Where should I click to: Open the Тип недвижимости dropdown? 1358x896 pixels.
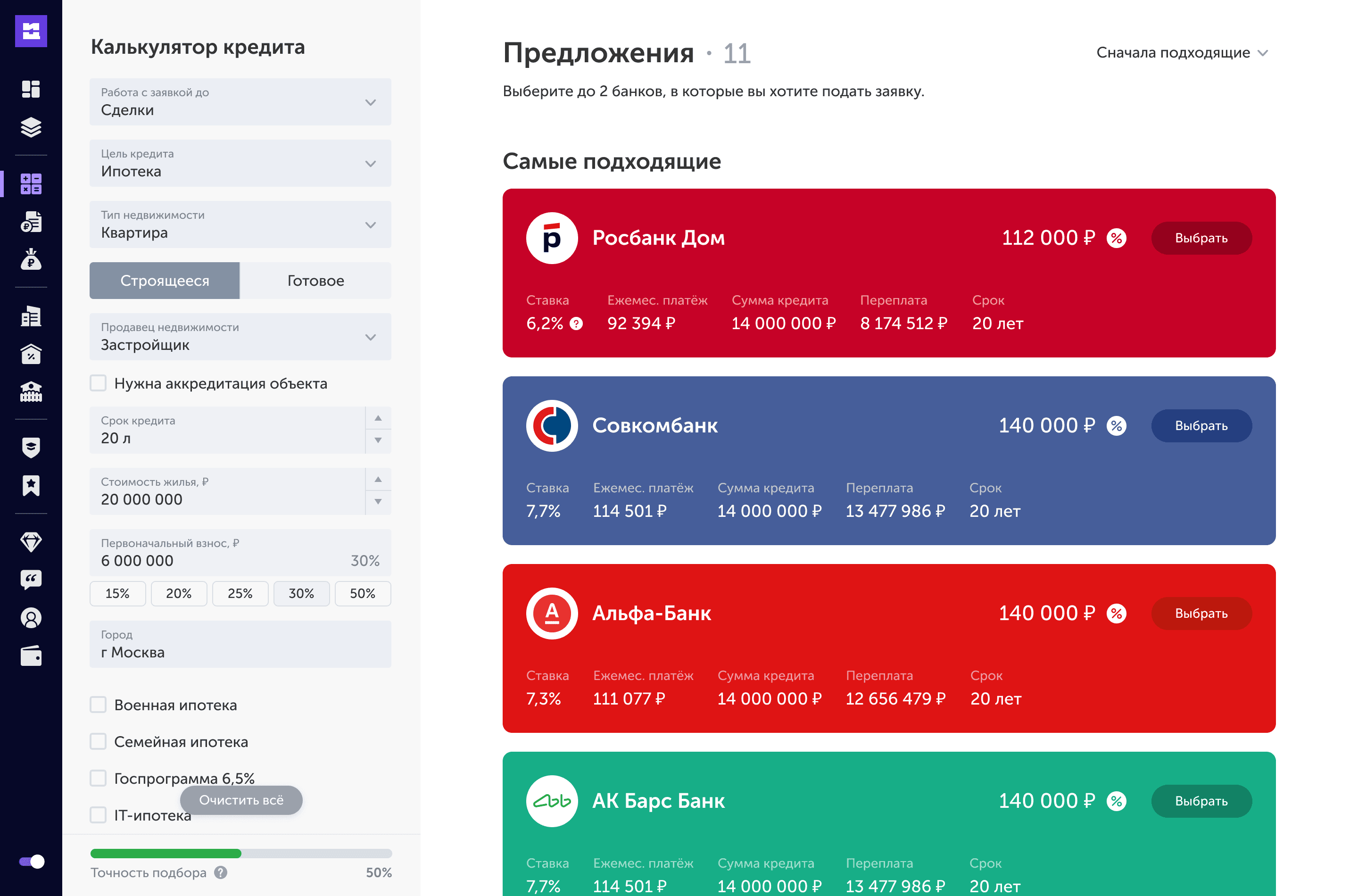click(x=240, y=224)
